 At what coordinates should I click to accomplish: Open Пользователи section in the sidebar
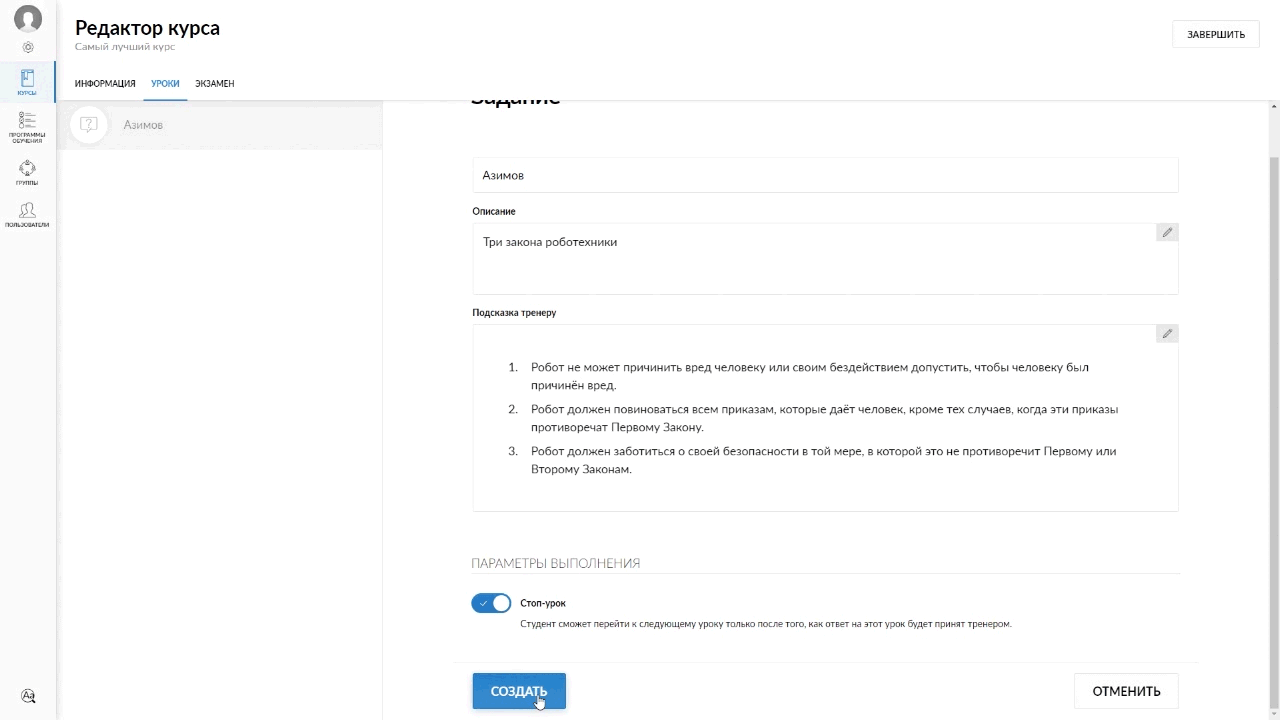pyautogui.click(x=27, y=215)
